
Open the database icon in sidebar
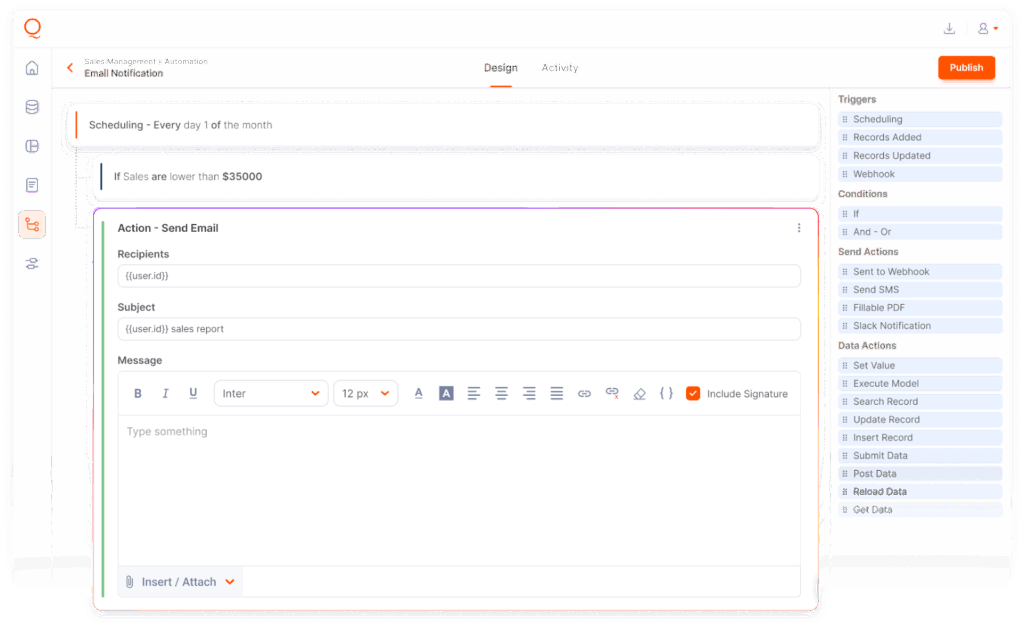[32, 107]
